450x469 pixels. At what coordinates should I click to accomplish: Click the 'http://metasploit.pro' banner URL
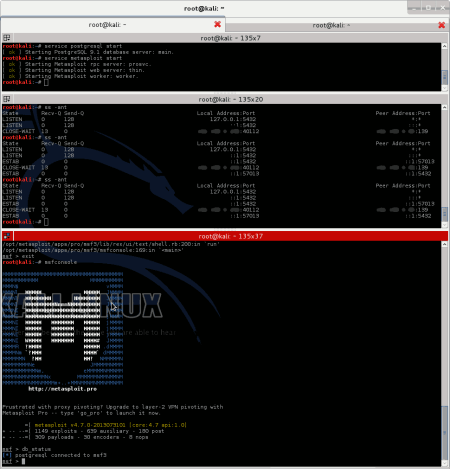coord(63,389)
